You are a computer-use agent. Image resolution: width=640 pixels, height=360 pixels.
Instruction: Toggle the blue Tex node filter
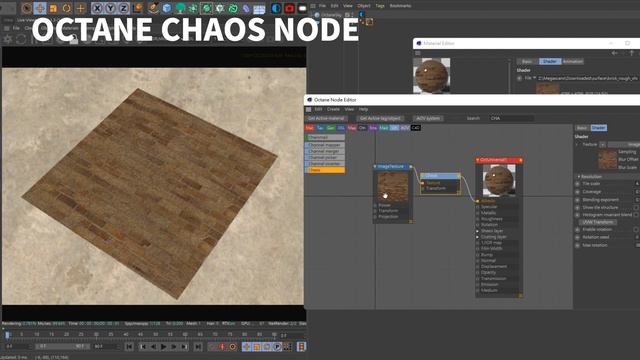tap(320, 128)
